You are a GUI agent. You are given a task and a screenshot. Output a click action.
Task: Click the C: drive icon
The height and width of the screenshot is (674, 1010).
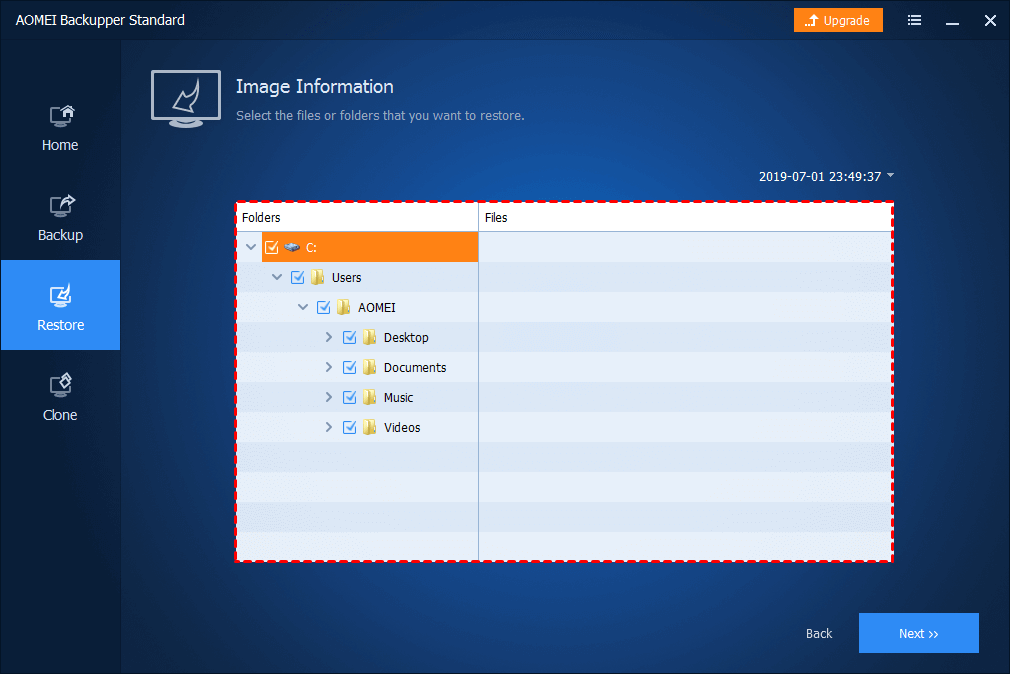coord(292,247)
